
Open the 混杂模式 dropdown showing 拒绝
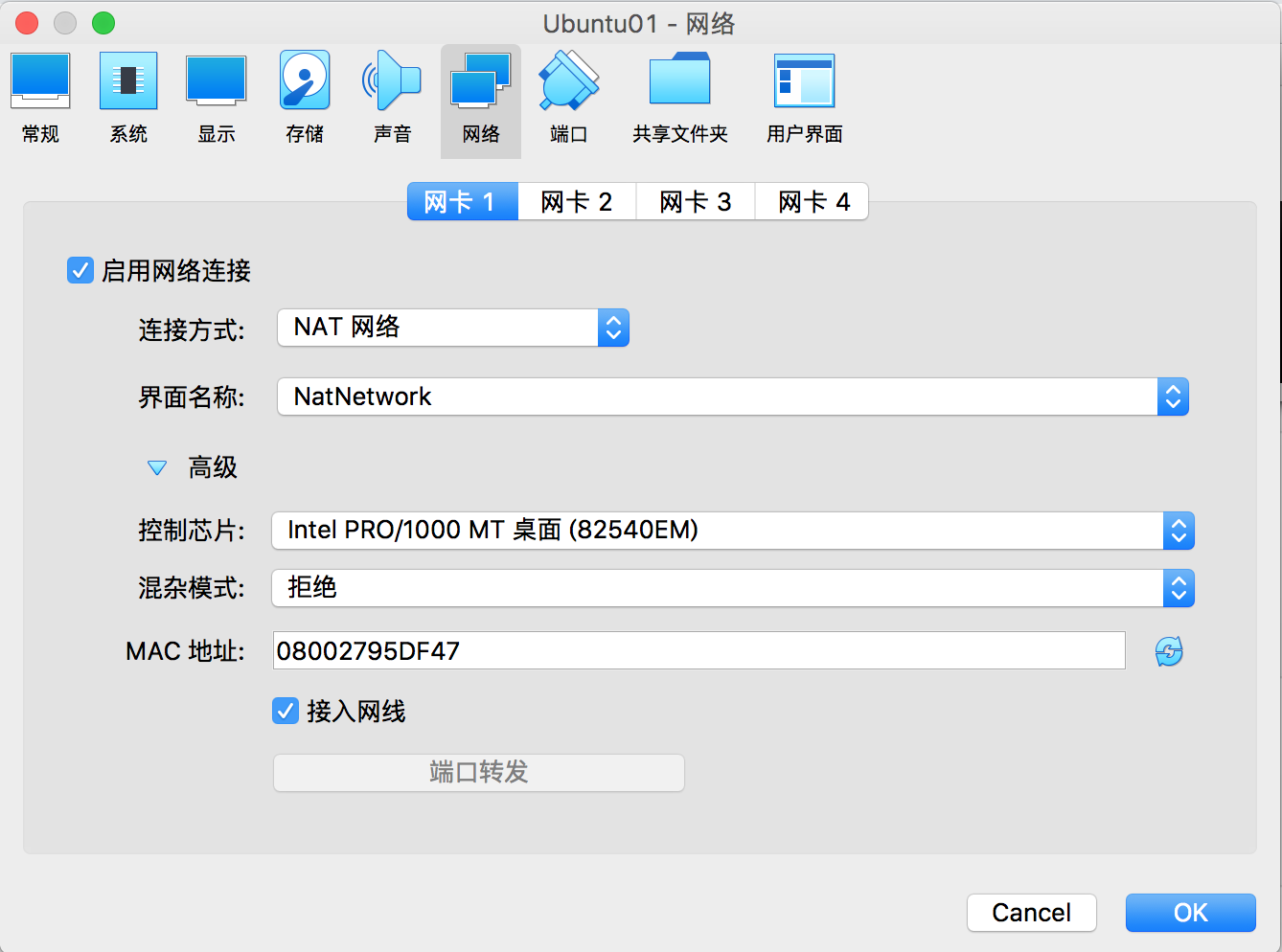733,588
